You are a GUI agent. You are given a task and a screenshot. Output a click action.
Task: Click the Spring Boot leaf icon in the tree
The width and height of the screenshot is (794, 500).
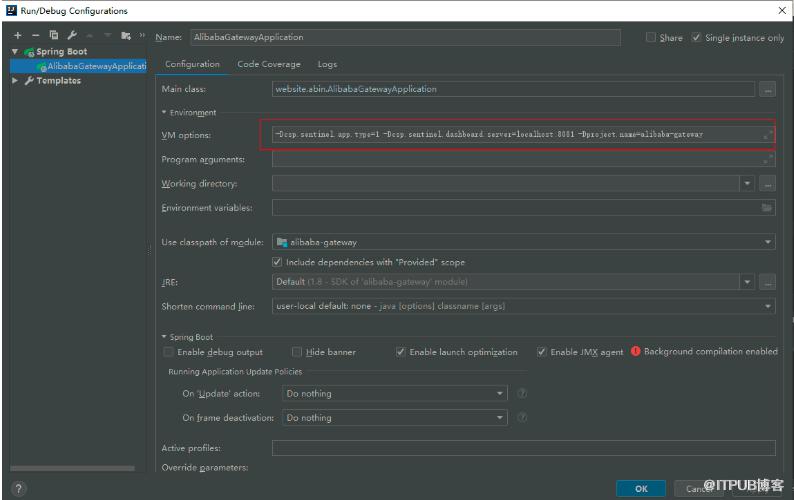29,52
